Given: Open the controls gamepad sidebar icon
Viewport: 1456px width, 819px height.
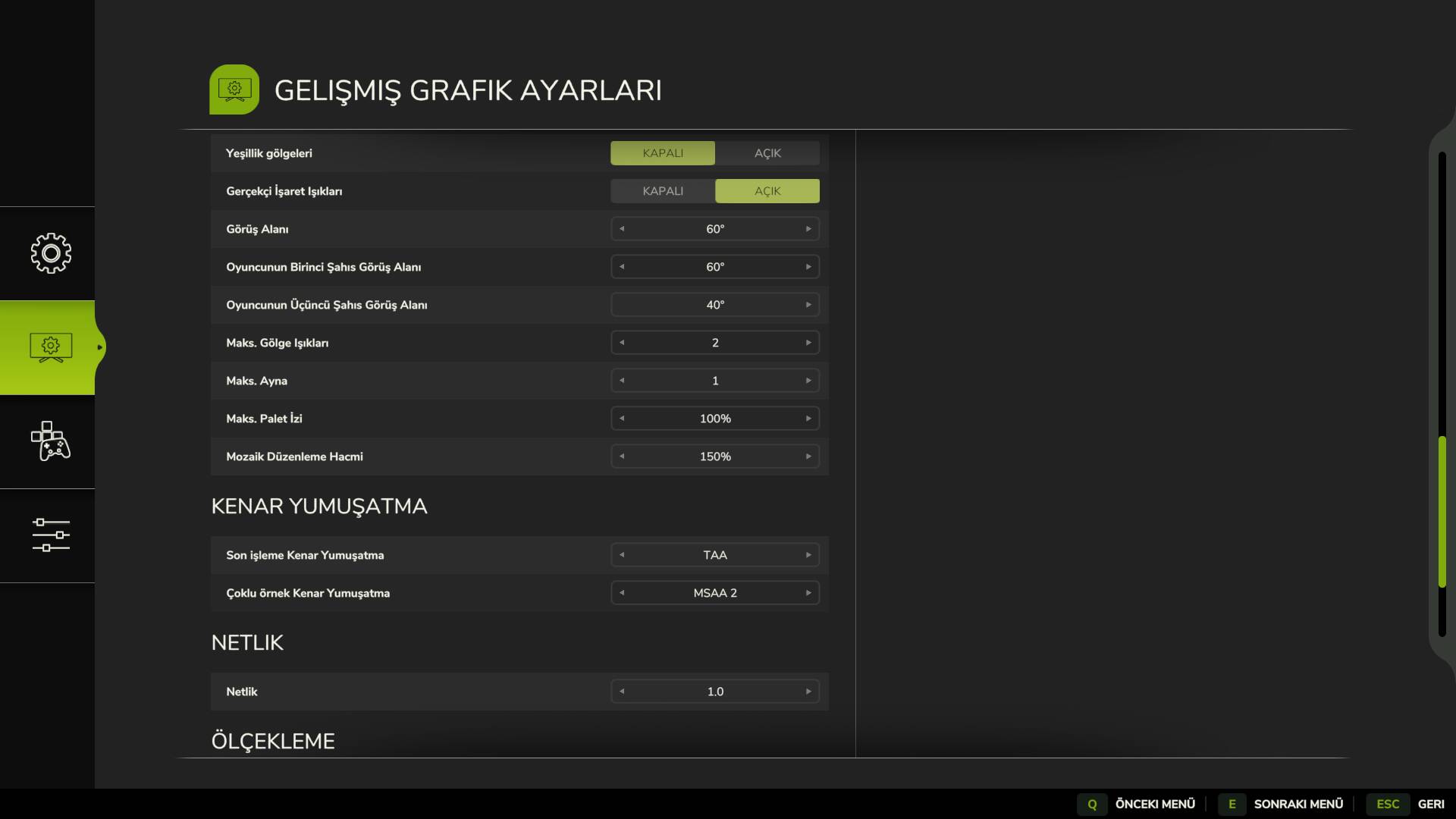Looking at the screenshot, I should click(50, 441).
